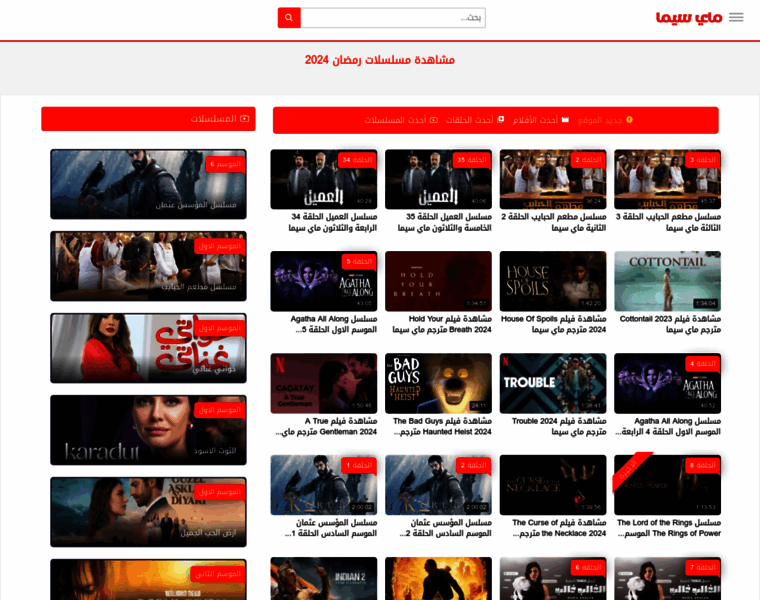Open مطعم الحبايب episode 2 thumbnail

(553, 179)
